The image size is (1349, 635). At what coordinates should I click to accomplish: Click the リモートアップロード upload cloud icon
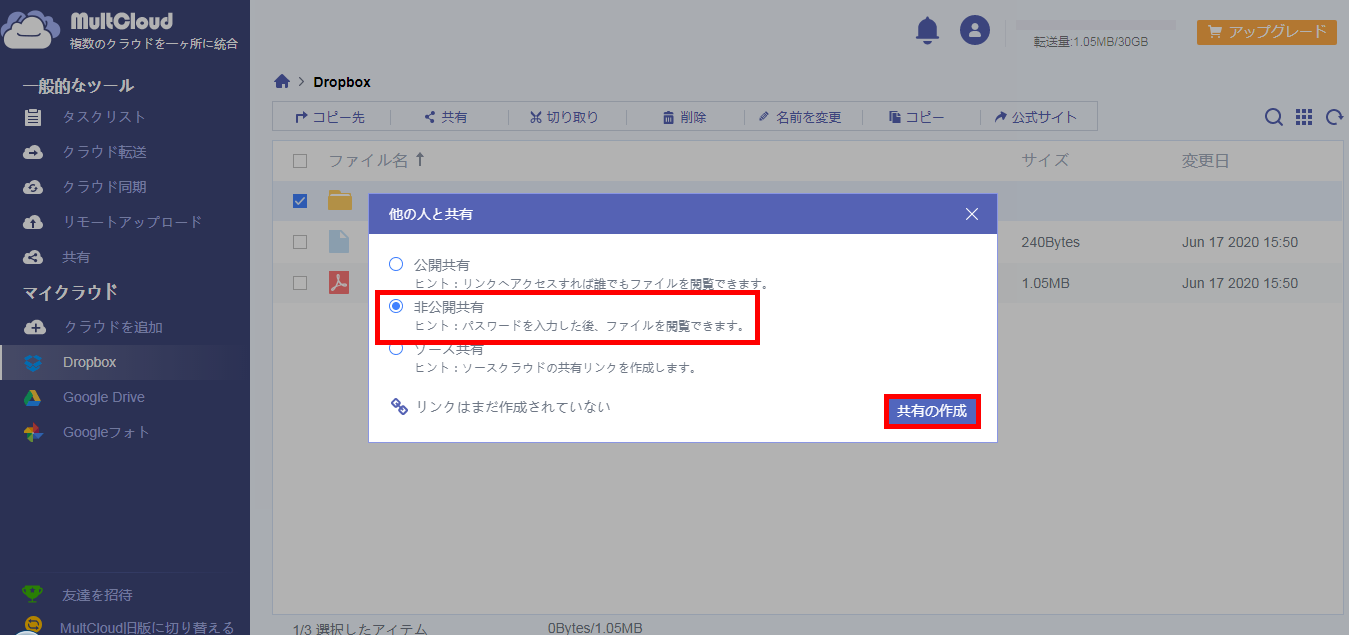[33, 222]
